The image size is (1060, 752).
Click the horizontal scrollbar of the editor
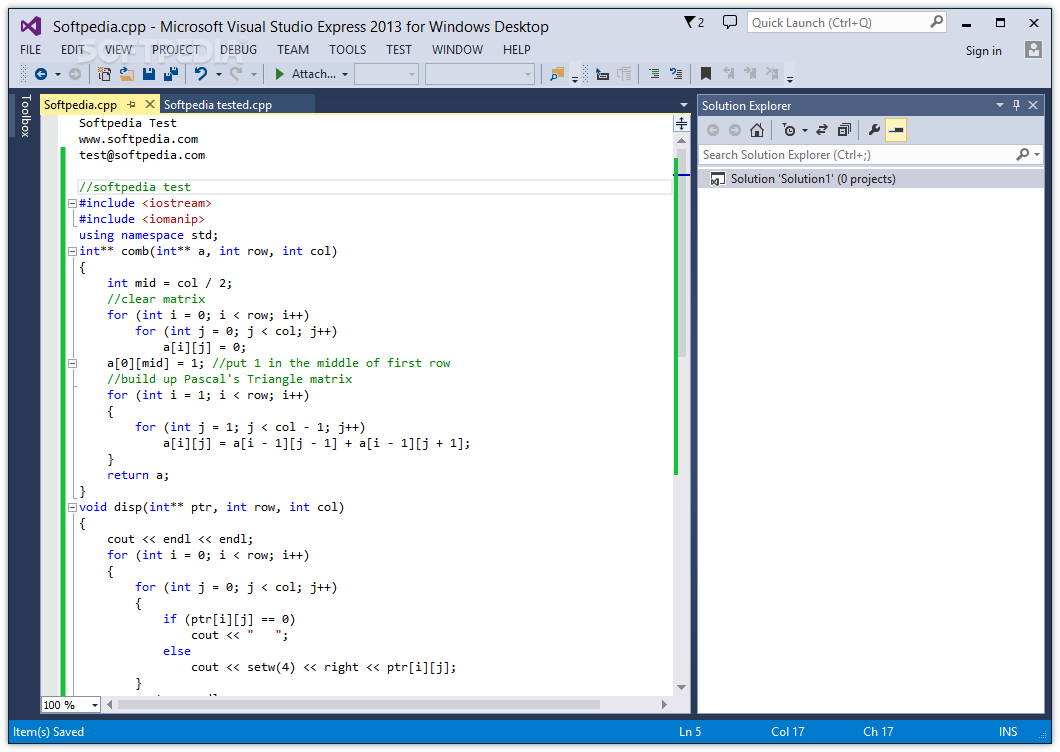tap(387, 705)
